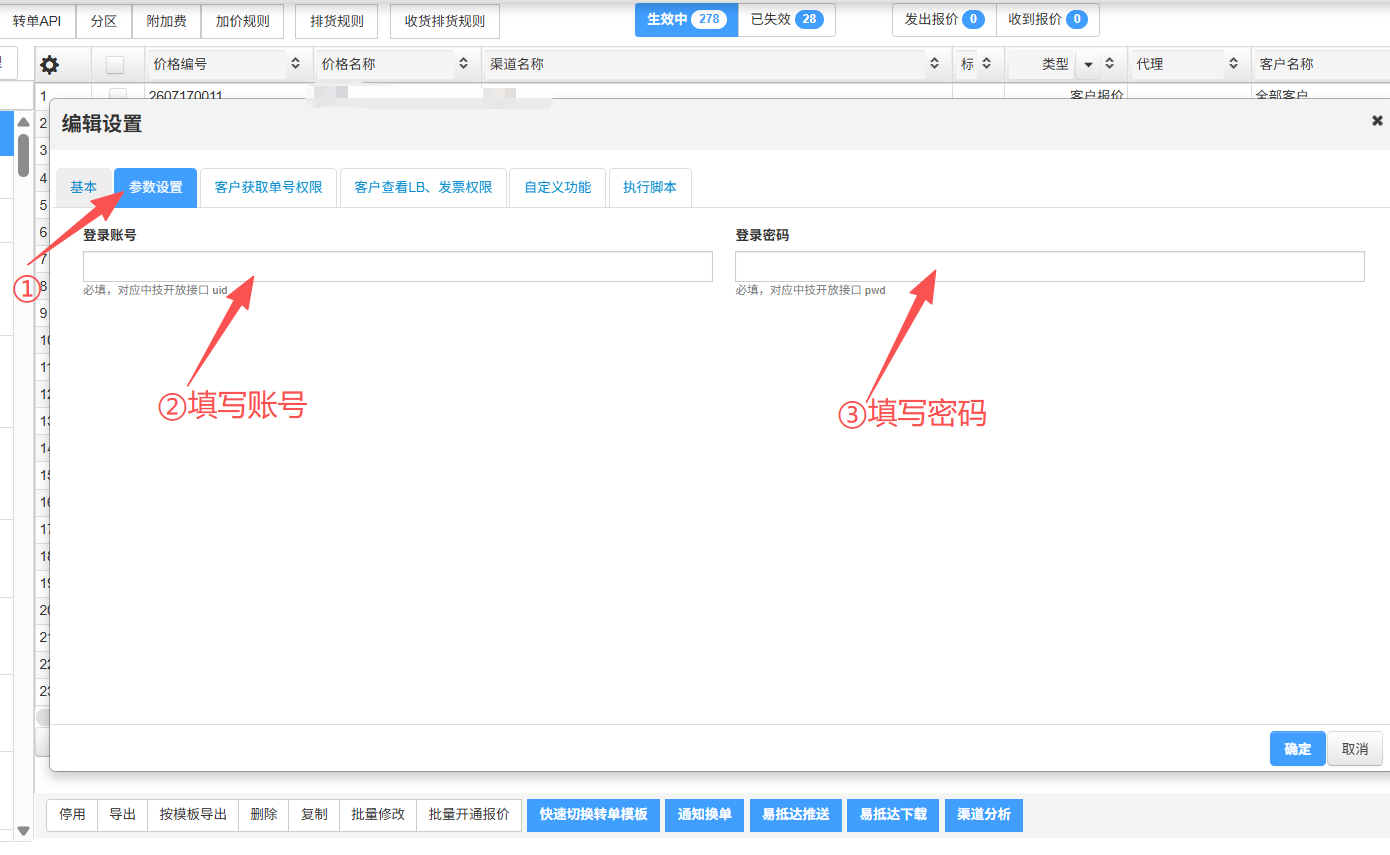The width and height of the screenshot is (1390, 855).
Task: Click the 转单API toolbar button
Action: coord(37,20)
